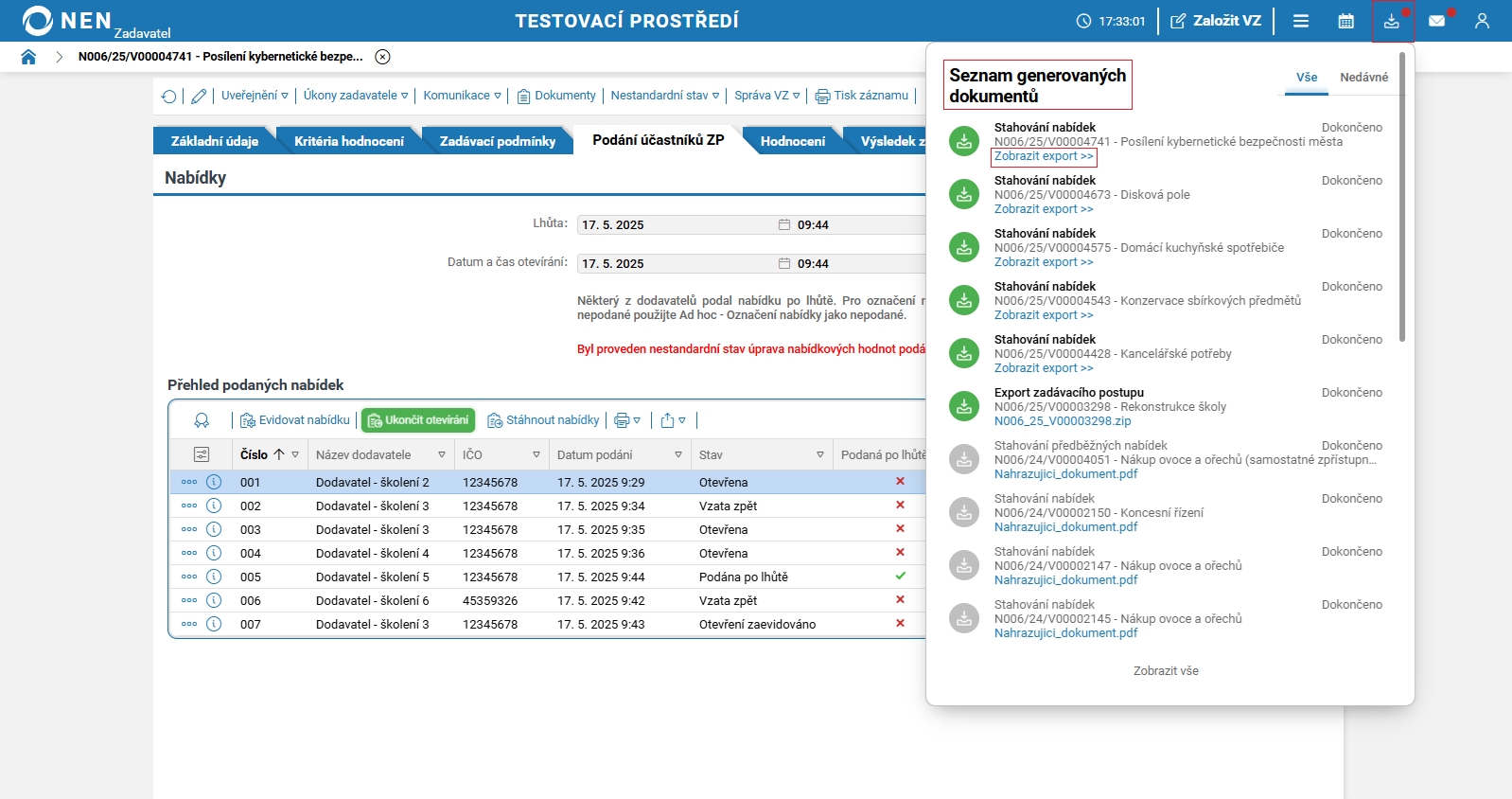1512x799 pixels.
Task: Expand the Uveřejnění dropdown menu
Action: pos(255,96)
